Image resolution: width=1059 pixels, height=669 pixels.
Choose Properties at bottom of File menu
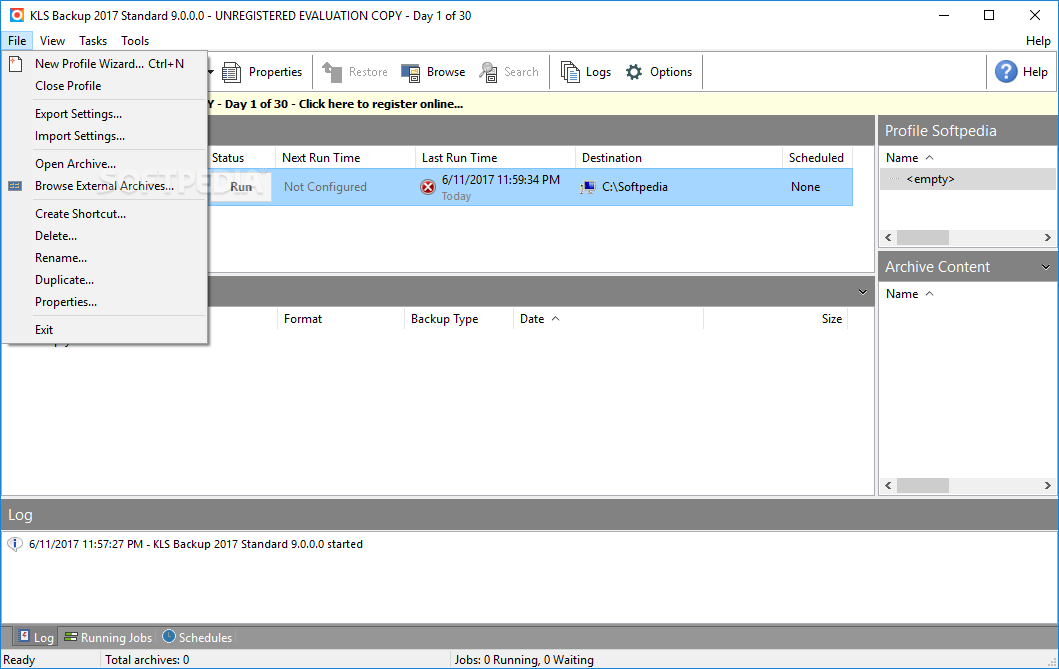pos(105,302)
